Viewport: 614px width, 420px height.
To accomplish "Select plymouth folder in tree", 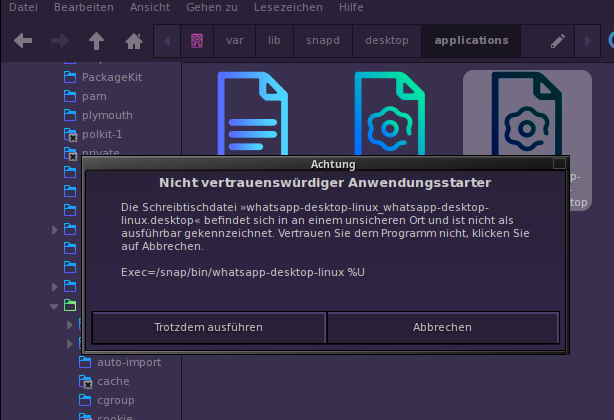I will point(107,115).
